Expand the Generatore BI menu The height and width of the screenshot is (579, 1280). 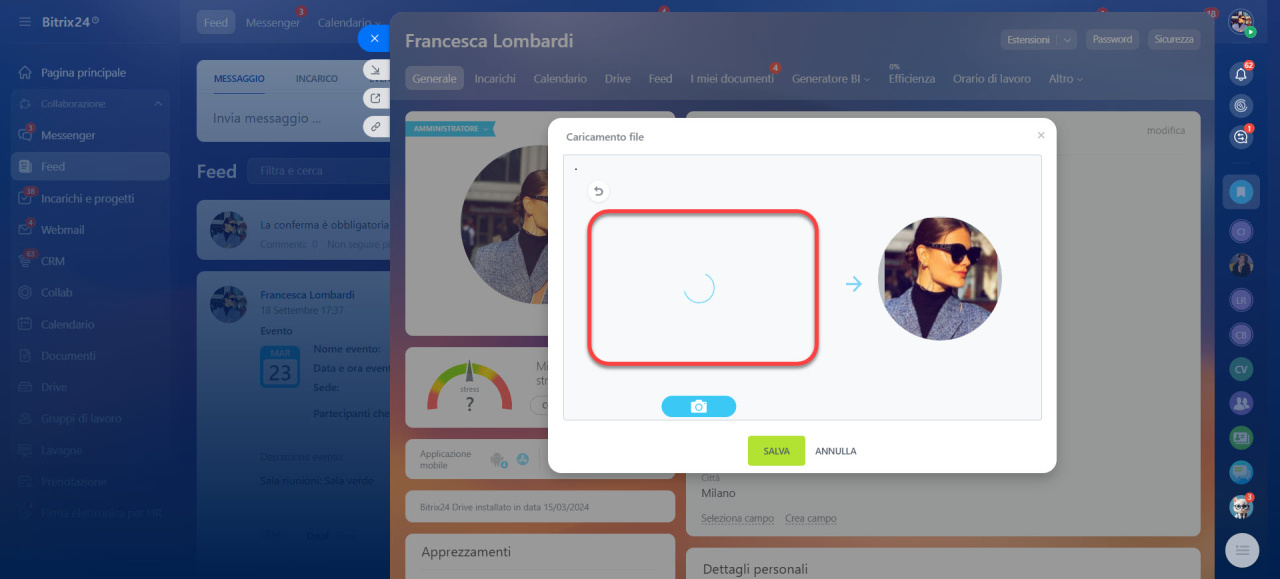(x=830, y=79)
